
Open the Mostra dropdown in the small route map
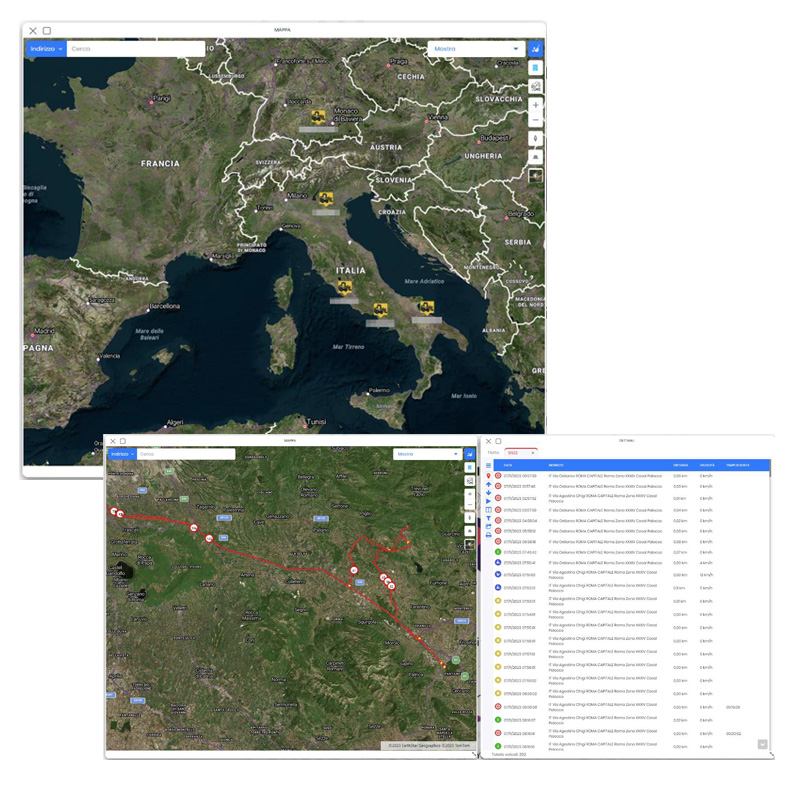pyautogui.click(x=425, y=454)
